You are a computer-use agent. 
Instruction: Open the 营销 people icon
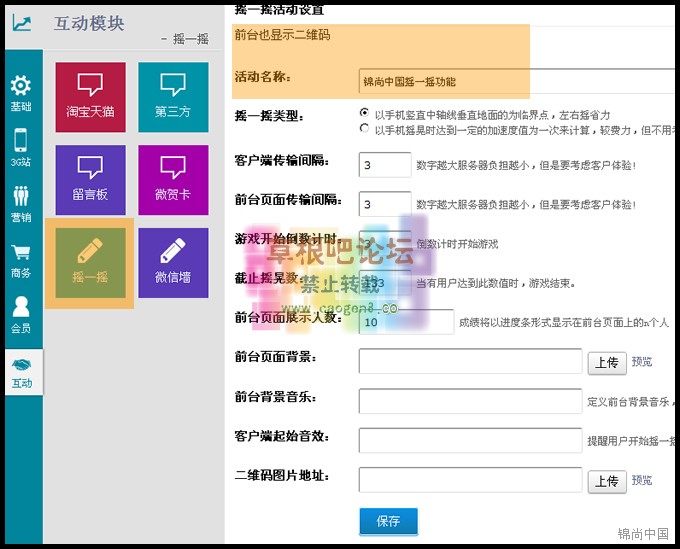click(x=21, y=196)
